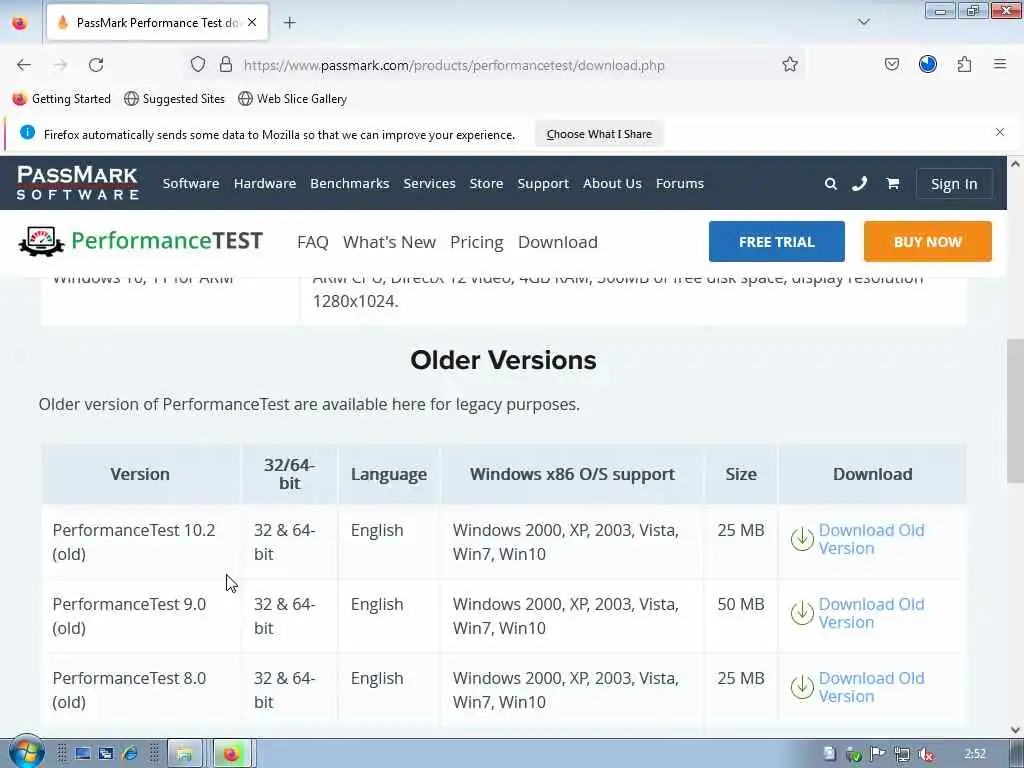Open the Firefox taskbar button
The height and width of the screenshot is (768, 1024).
tap(232, 754)
